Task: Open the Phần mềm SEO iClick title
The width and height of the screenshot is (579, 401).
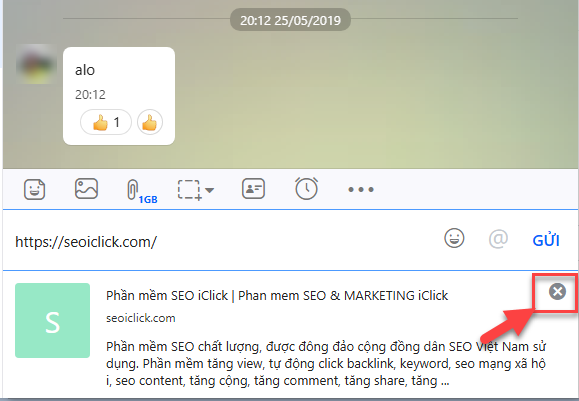Action: (x=277, y=295)
